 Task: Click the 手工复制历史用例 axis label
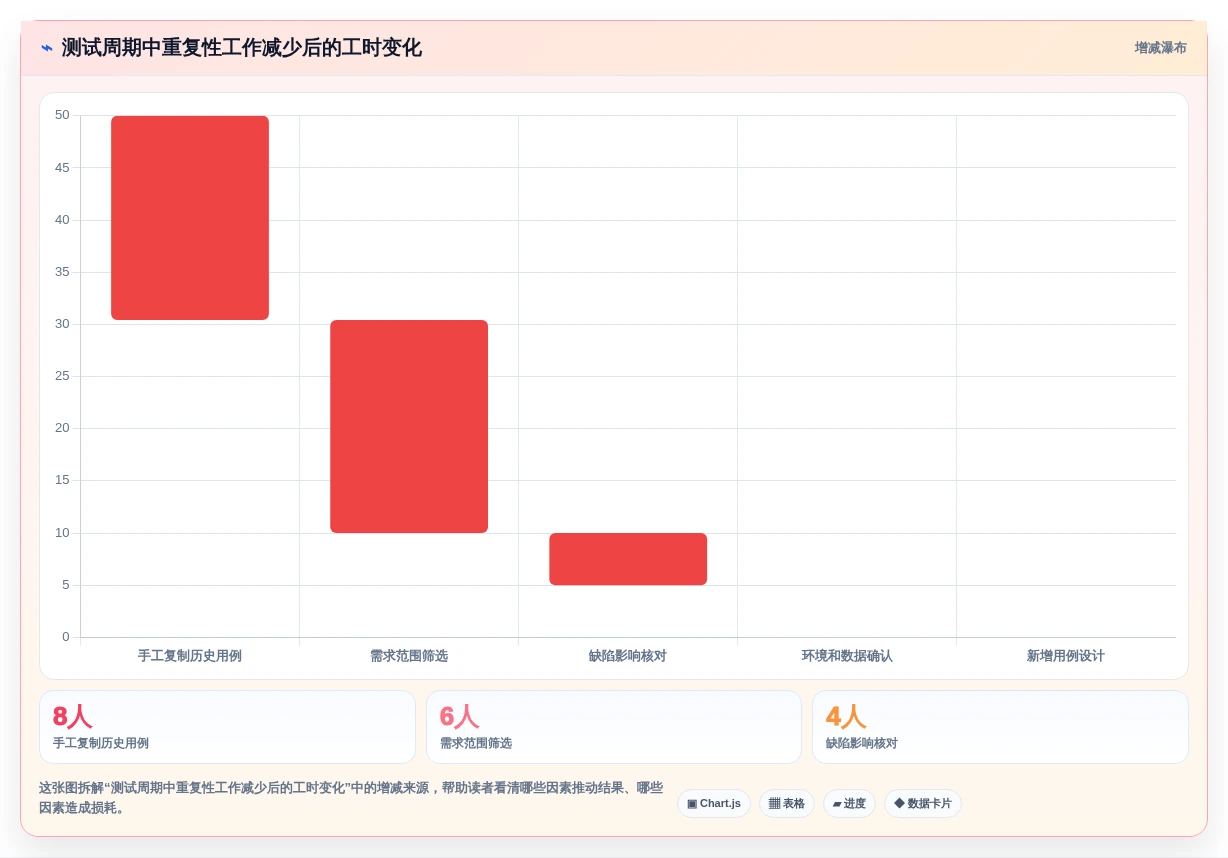coord(190,656)
